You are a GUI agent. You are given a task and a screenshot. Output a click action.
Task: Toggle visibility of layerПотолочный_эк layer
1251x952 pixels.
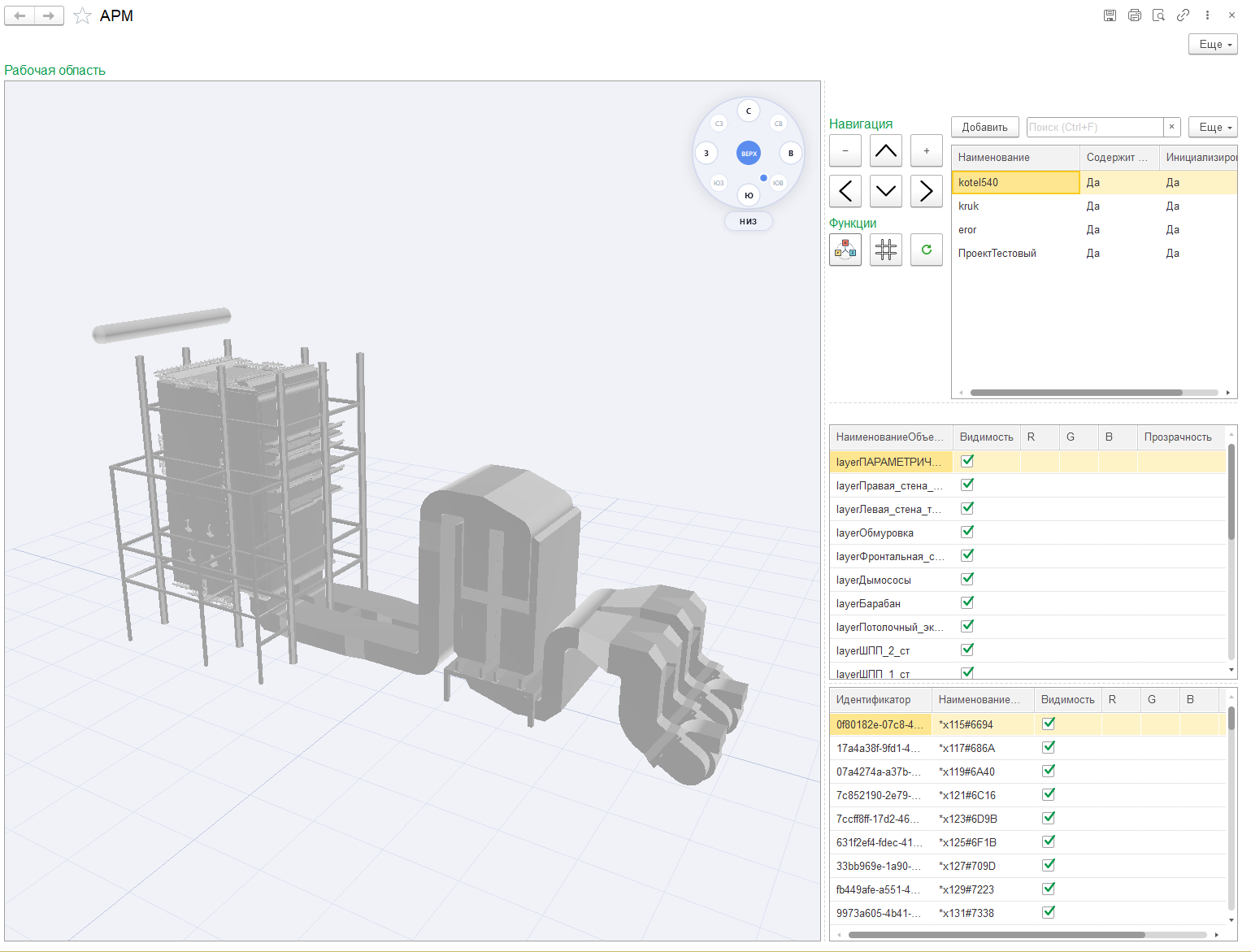pos(967,626)
